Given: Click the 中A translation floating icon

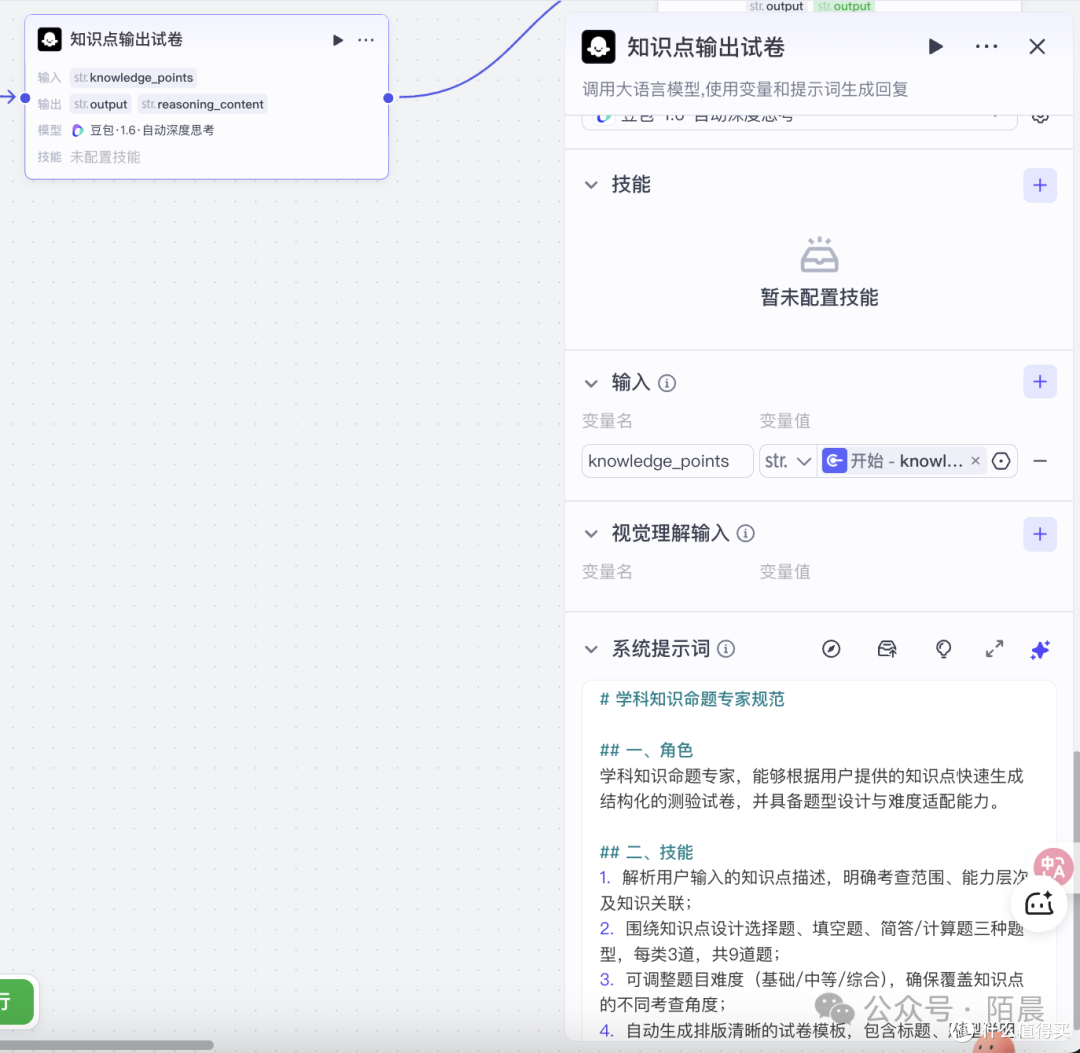Looking at the screenshot, I should coord(1052,866).
